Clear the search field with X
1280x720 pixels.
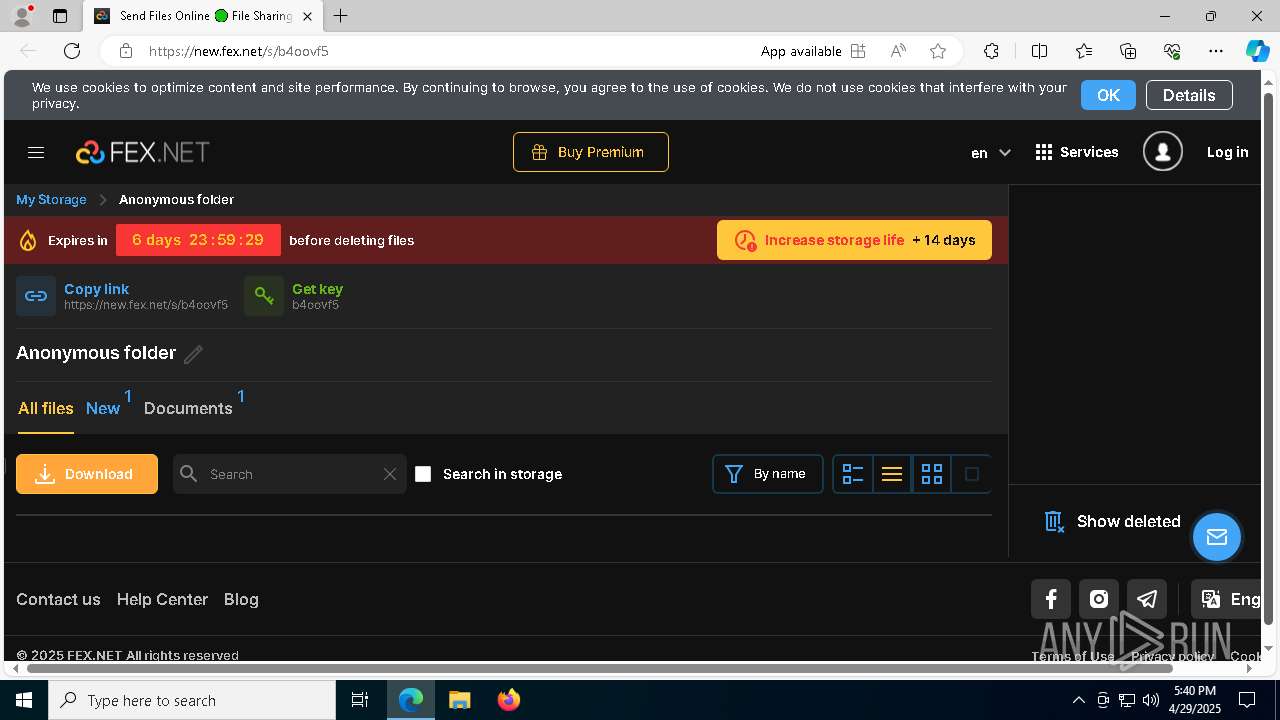click(x=390, y=474)
